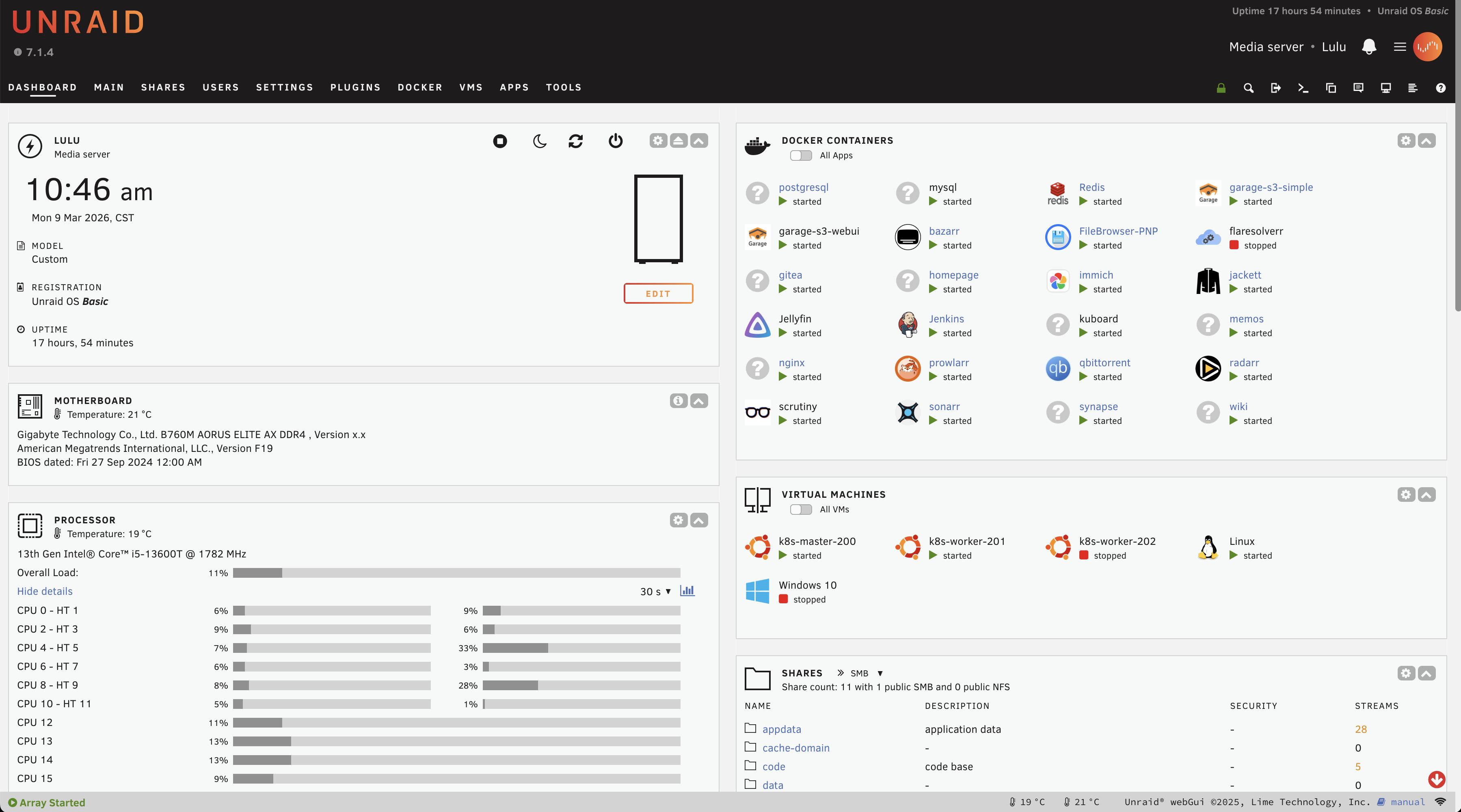The width and height of the screenshot is (1461, 812).
Task: Click the stop array icon
Action: click(500, 140)
